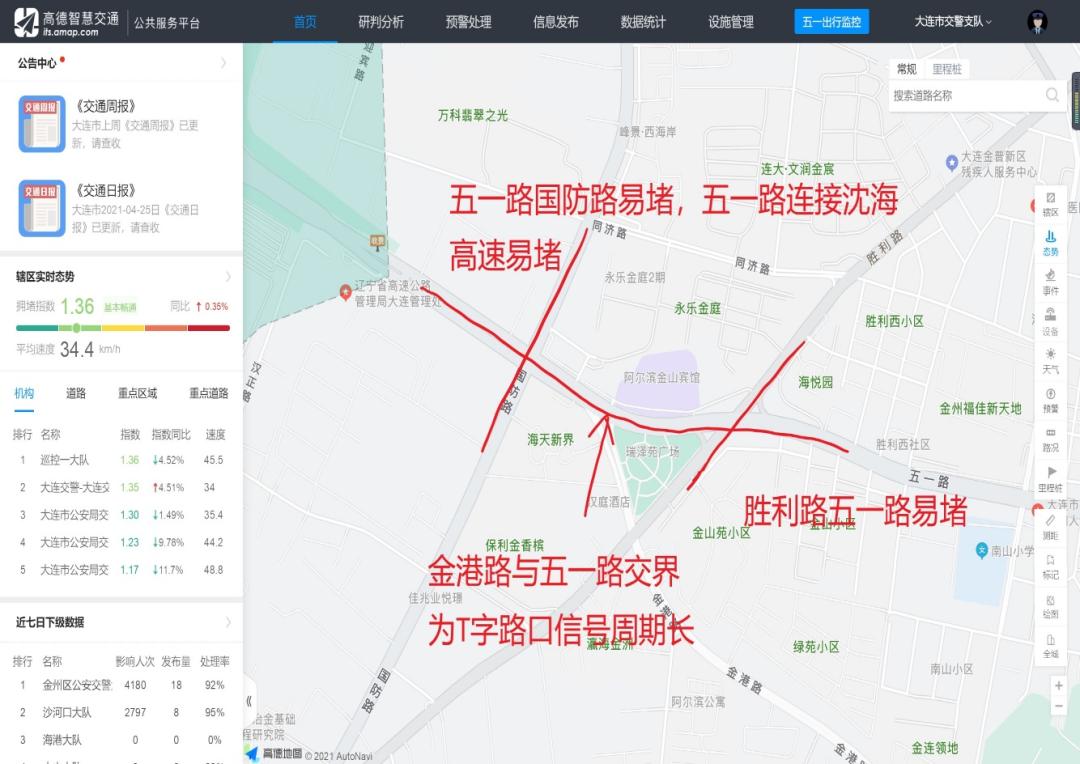Click the congestion index value 1.36
The height and width of the screenshot is (764, 1080).
76,306
